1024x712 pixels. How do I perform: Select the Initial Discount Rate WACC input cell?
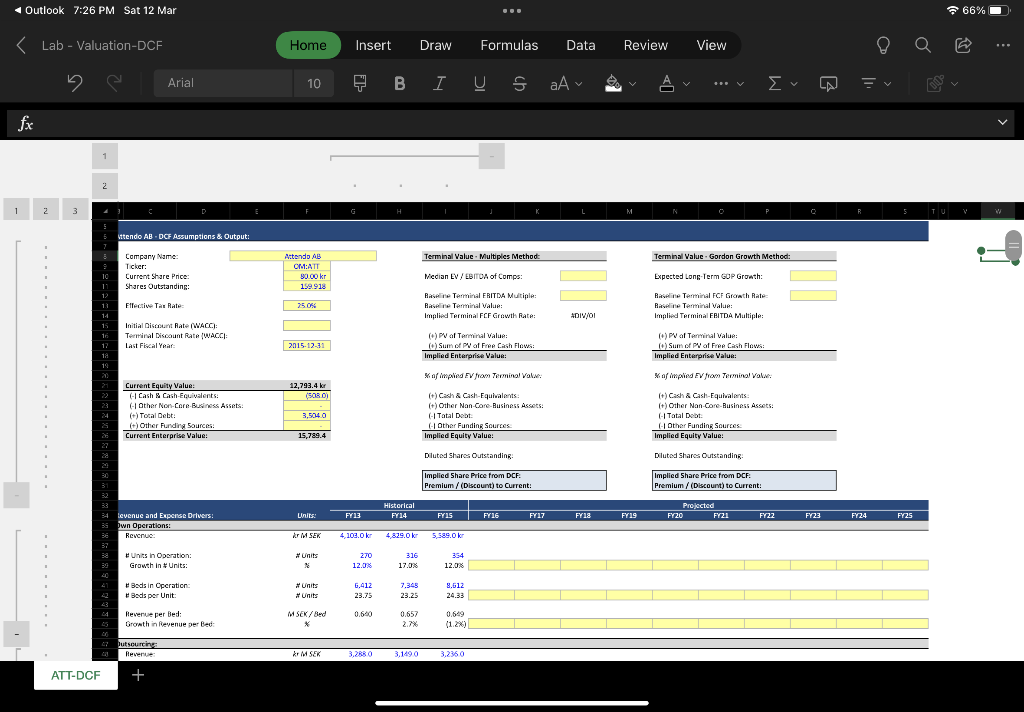(x=307, y=325)
